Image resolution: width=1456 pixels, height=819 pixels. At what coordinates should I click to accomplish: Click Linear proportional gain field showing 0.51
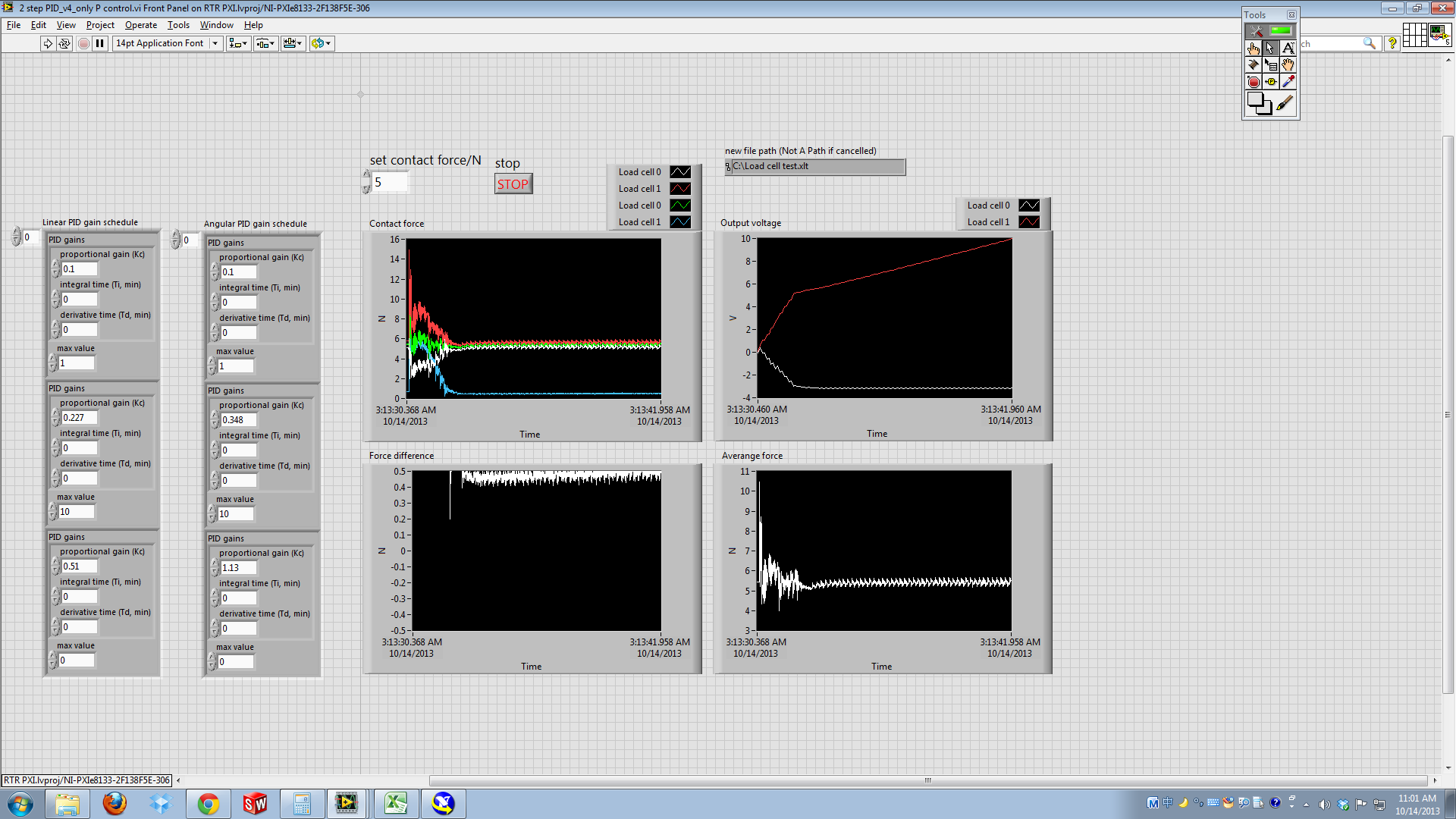(x=79, y=566)
